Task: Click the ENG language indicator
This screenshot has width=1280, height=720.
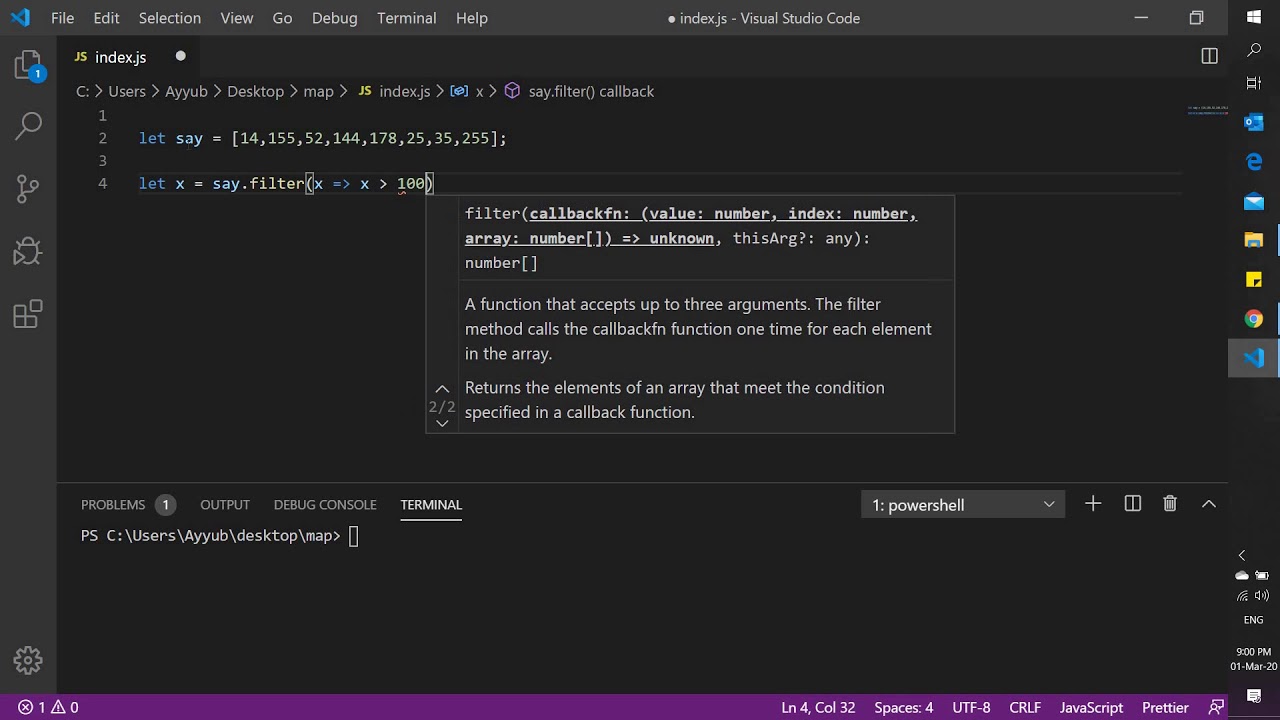Action: [1253, 620]
